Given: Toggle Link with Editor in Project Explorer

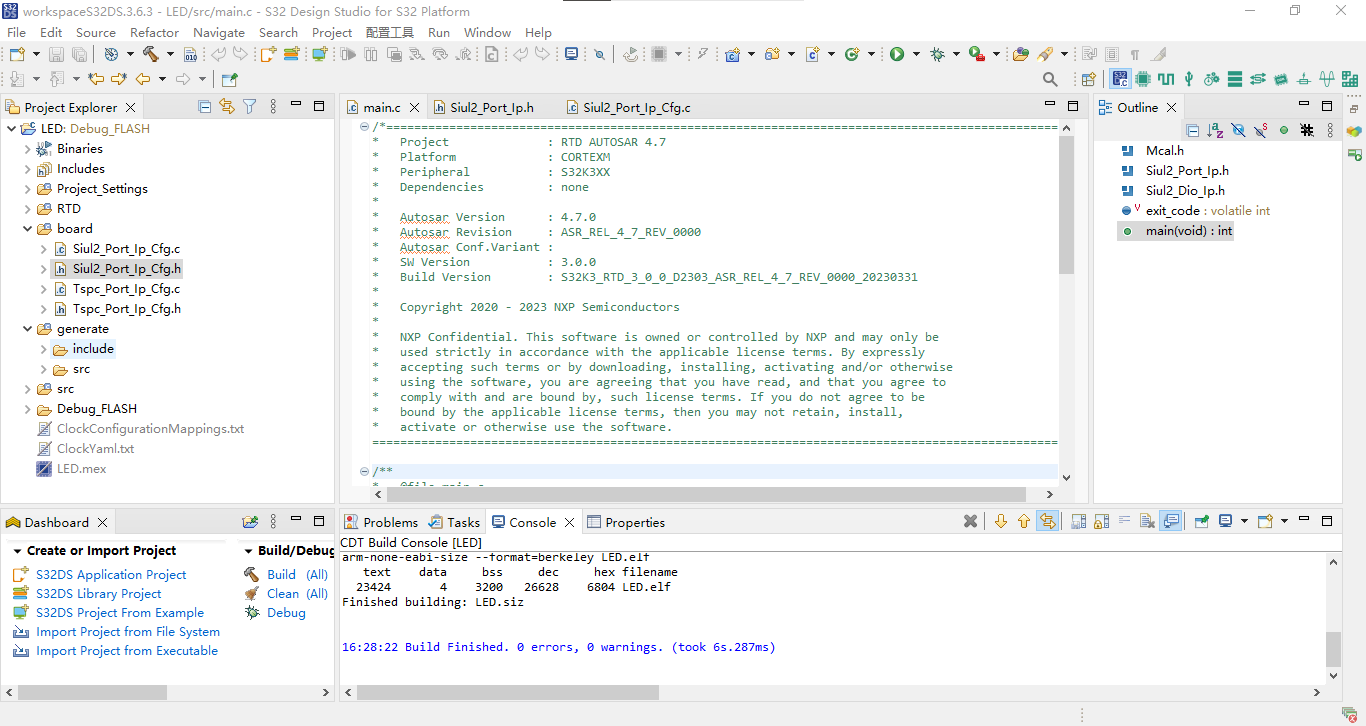Looking at the screenshot, I should [x=227, y=106].
